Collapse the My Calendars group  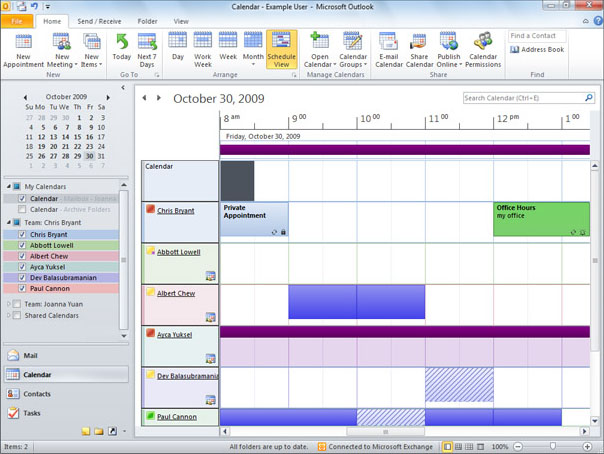point(9,186)
